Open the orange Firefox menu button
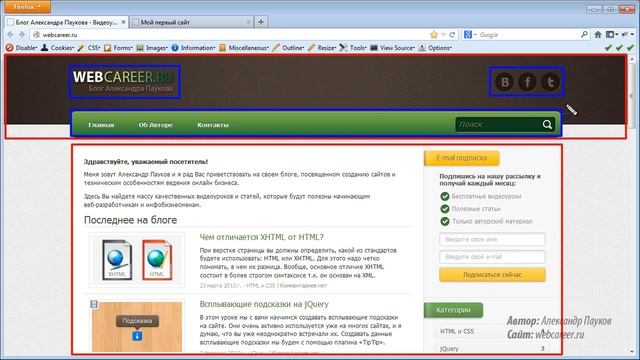The height and width of the screenshot is (360, 640). [x=27, y=7]
